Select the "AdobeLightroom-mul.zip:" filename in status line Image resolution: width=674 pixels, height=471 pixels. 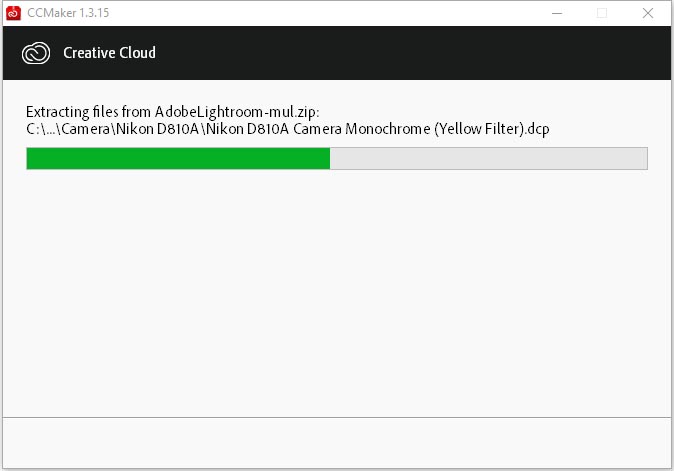[237, 112]
